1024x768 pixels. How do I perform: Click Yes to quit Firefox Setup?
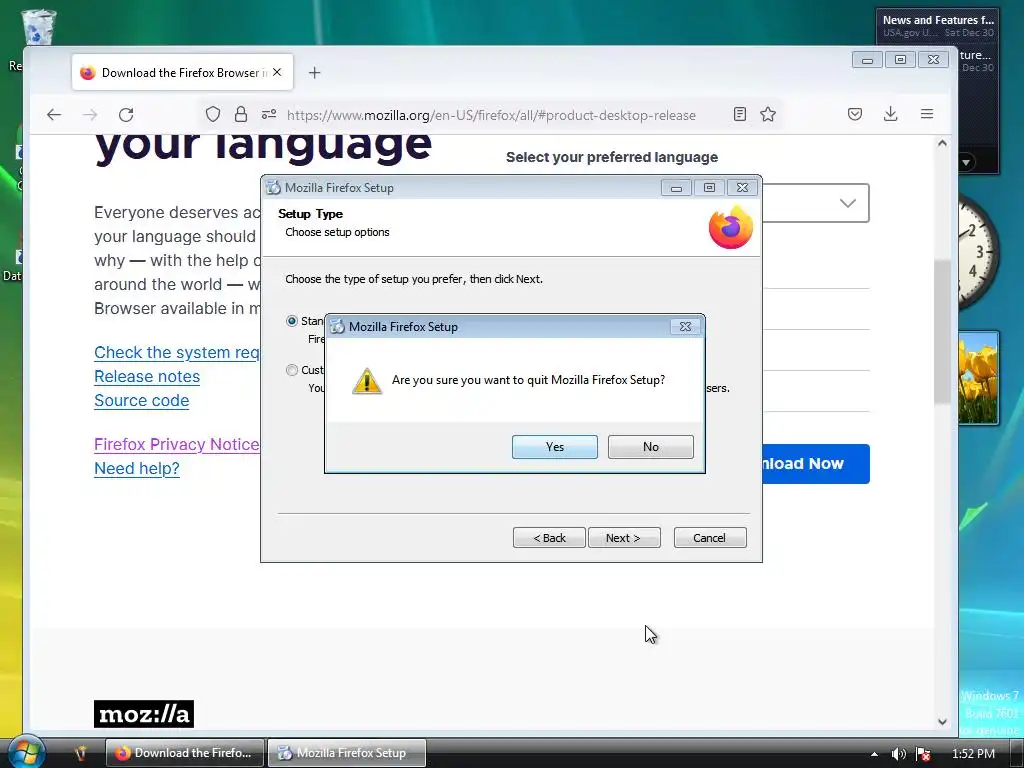tap(554, 447)
